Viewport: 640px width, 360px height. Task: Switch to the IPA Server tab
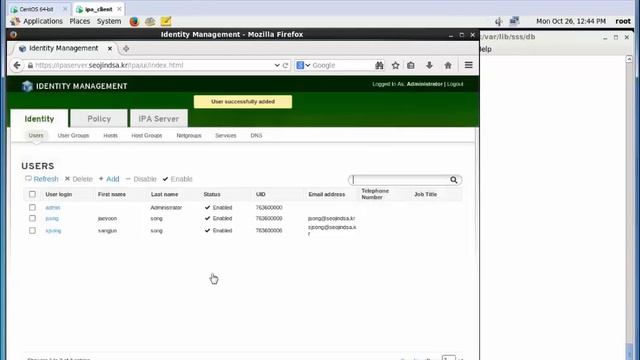pyautogui.click(x=159, y=119)
